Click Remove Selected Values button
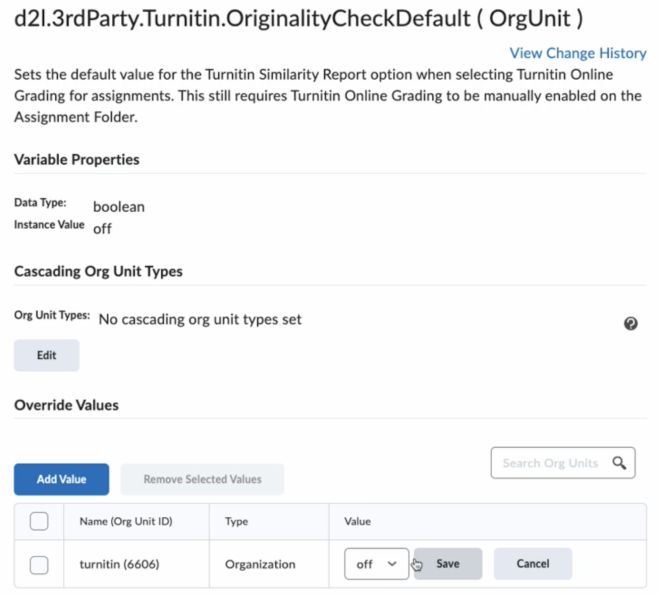 tap(202, 479)
